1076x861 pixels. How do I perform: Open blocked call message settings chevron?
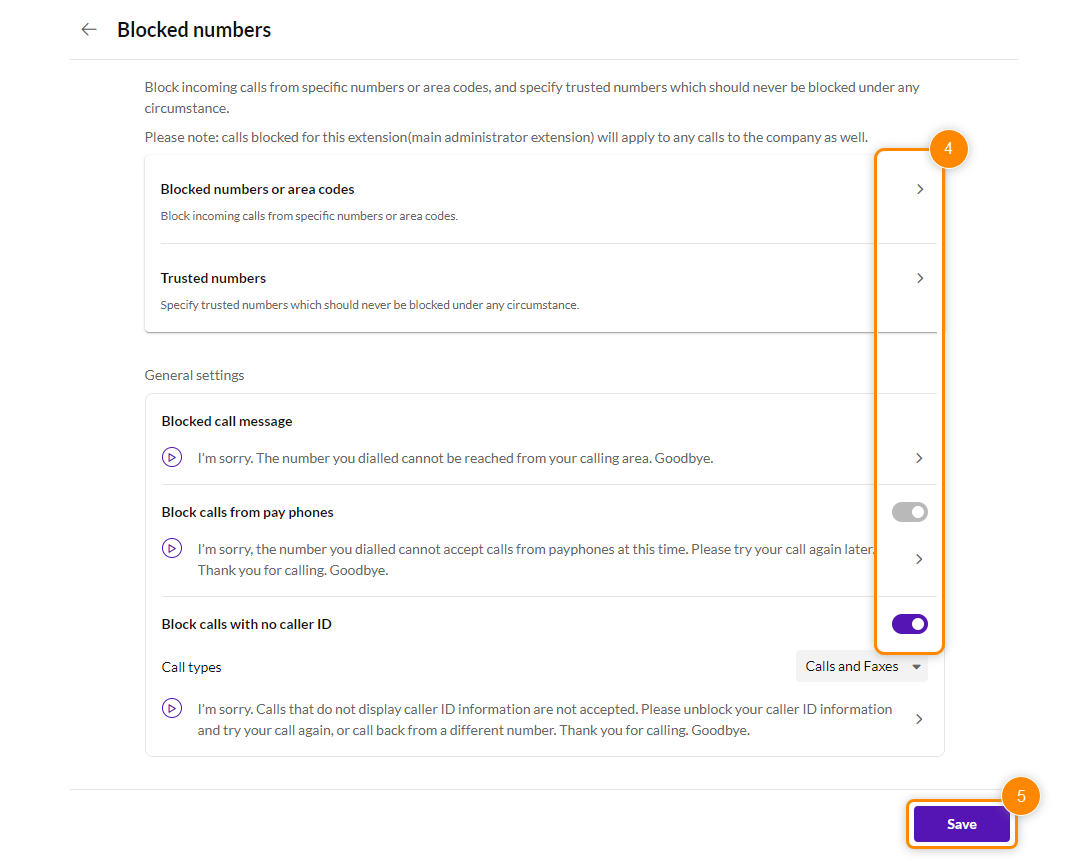click(x=920, y=458)
